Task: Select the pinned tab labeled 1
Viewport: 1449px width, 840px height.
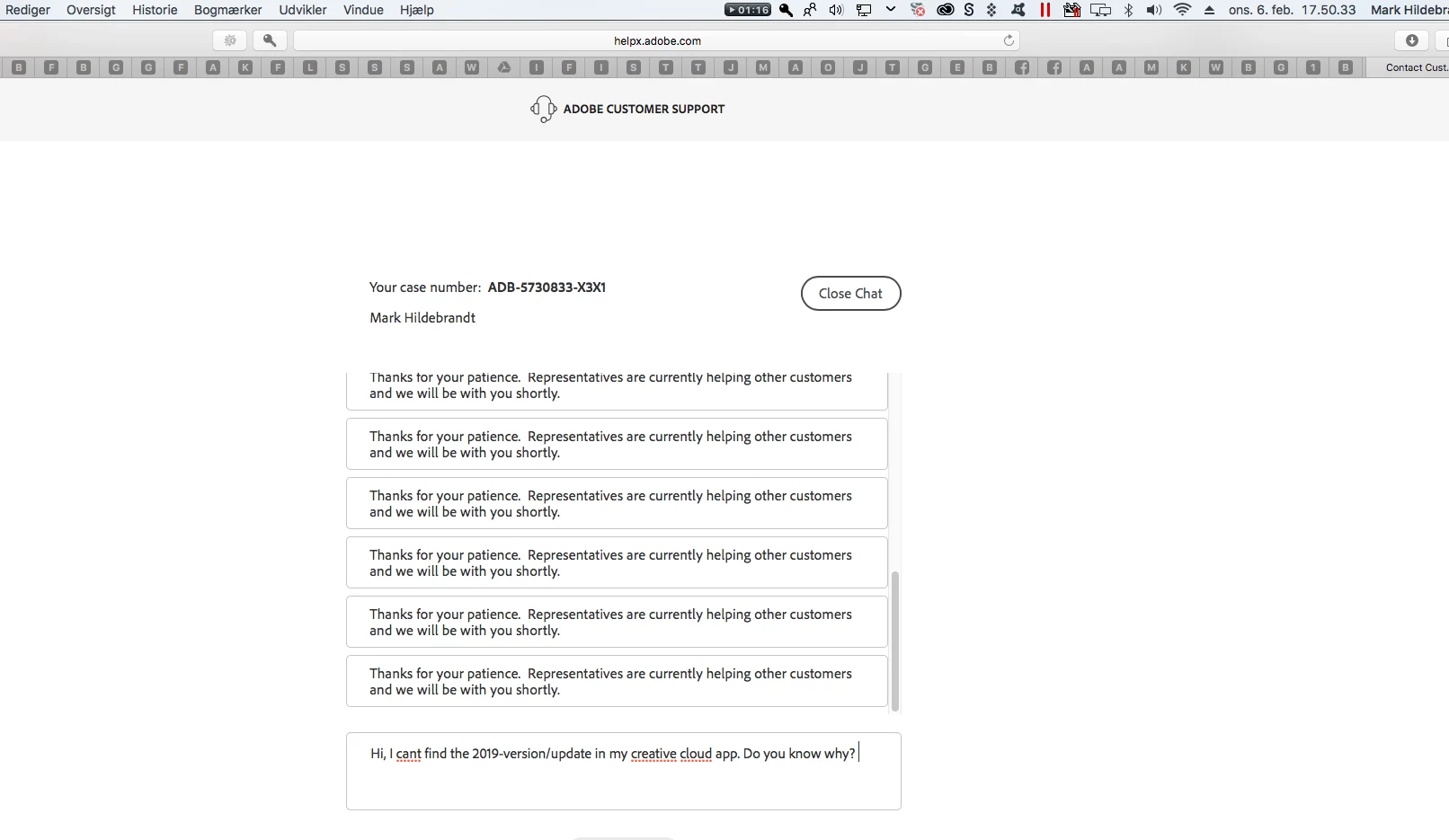Action: click(x=1313, y=67)
